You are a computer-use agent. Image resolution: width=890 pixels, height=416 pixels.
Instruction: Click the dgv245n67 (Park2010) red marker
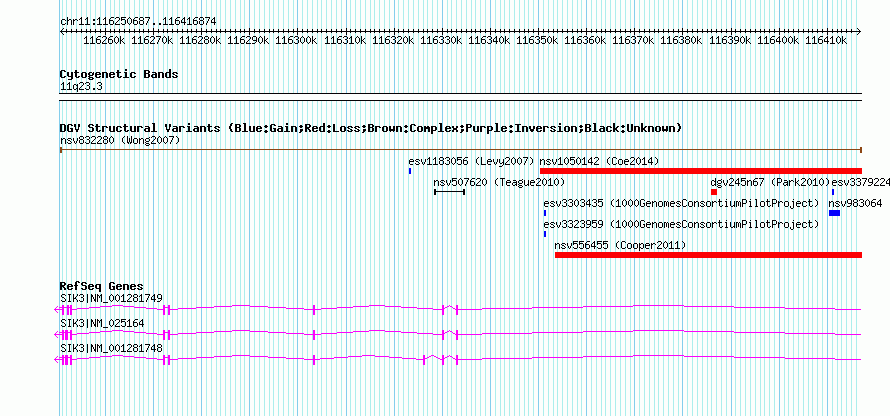(714, 192)
